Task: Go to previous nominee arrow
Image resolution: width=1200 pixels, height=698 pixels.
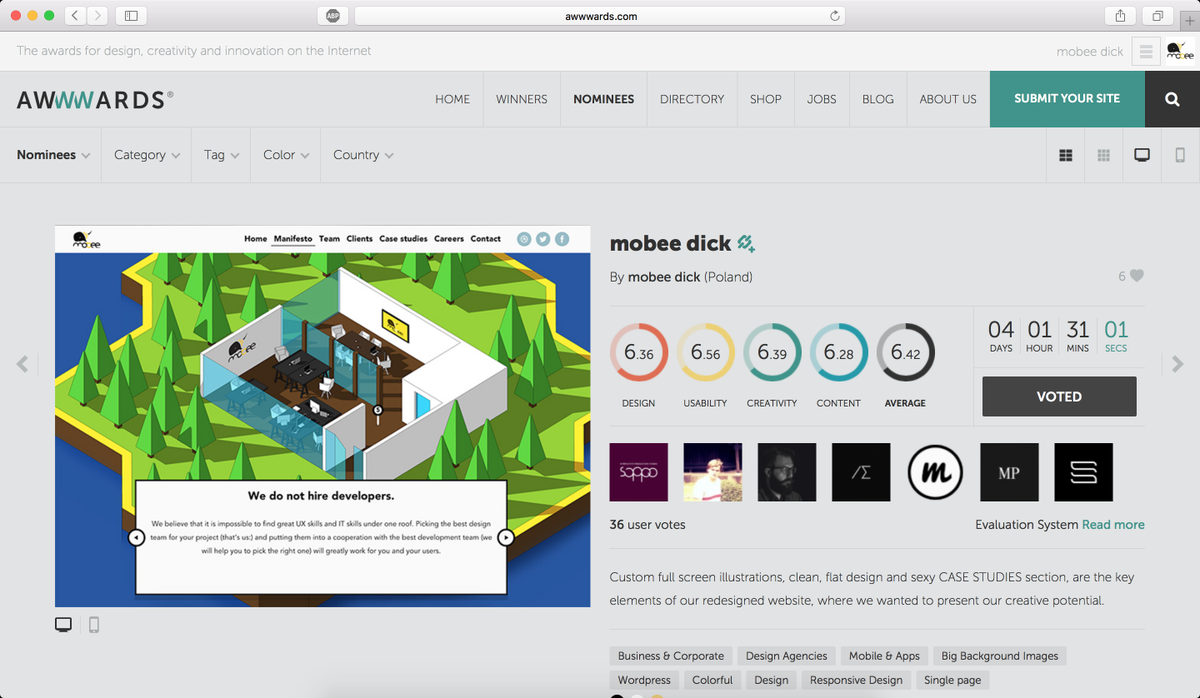Action: click(22, 364)
